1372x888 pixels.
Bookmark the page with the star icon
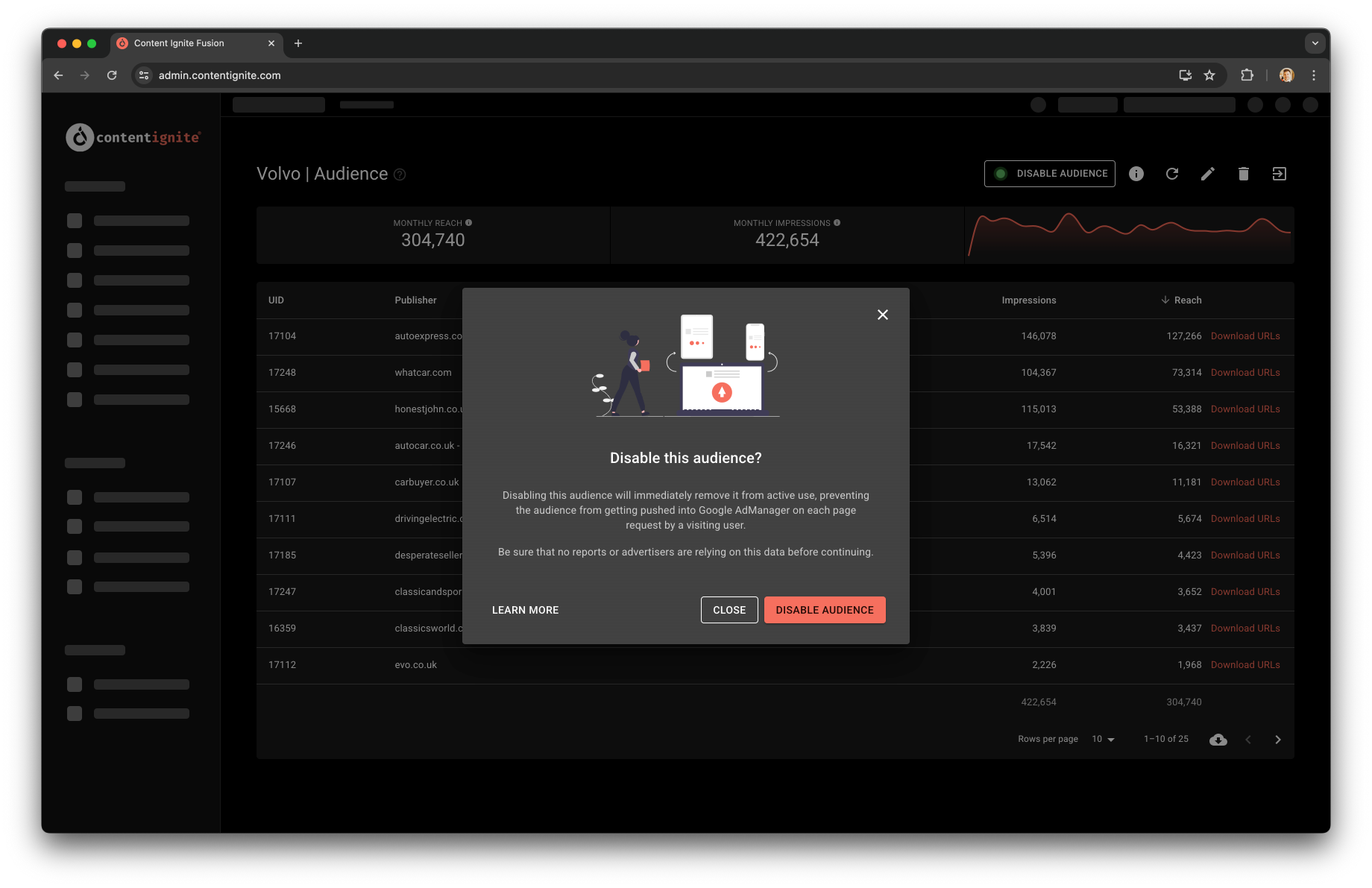(1209, 75)
